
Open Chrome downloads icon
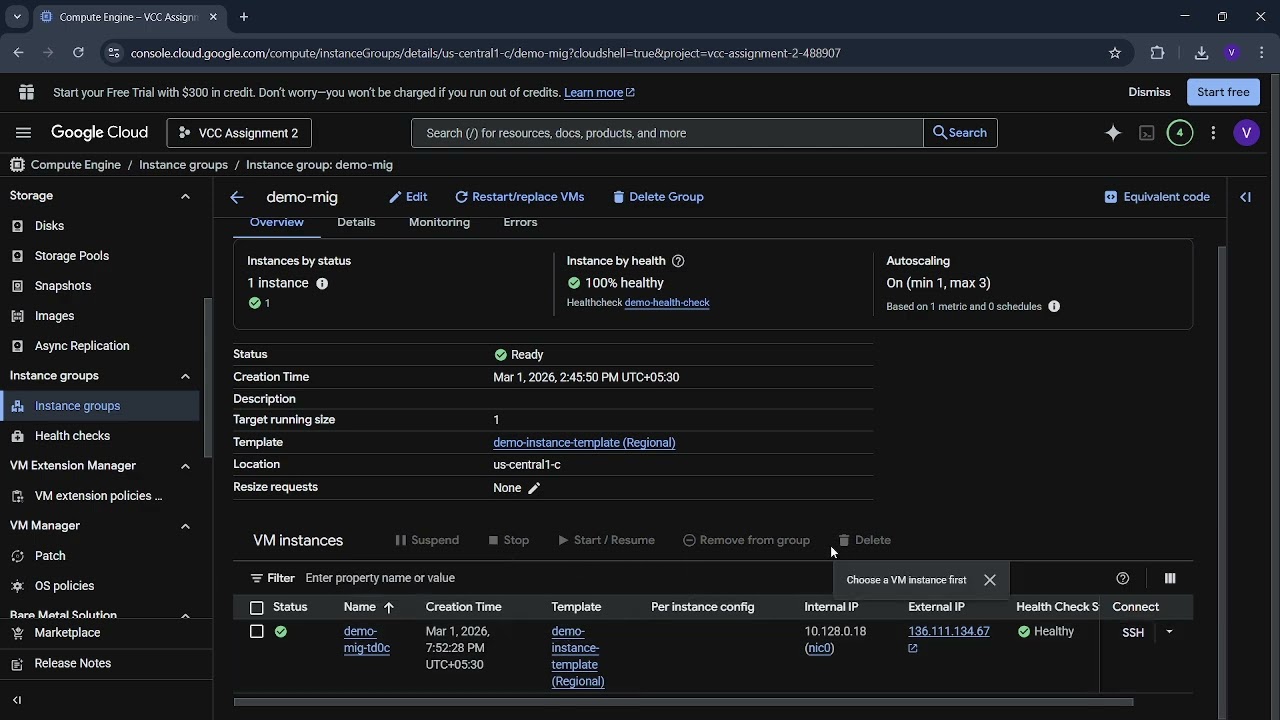(1202, 53)
